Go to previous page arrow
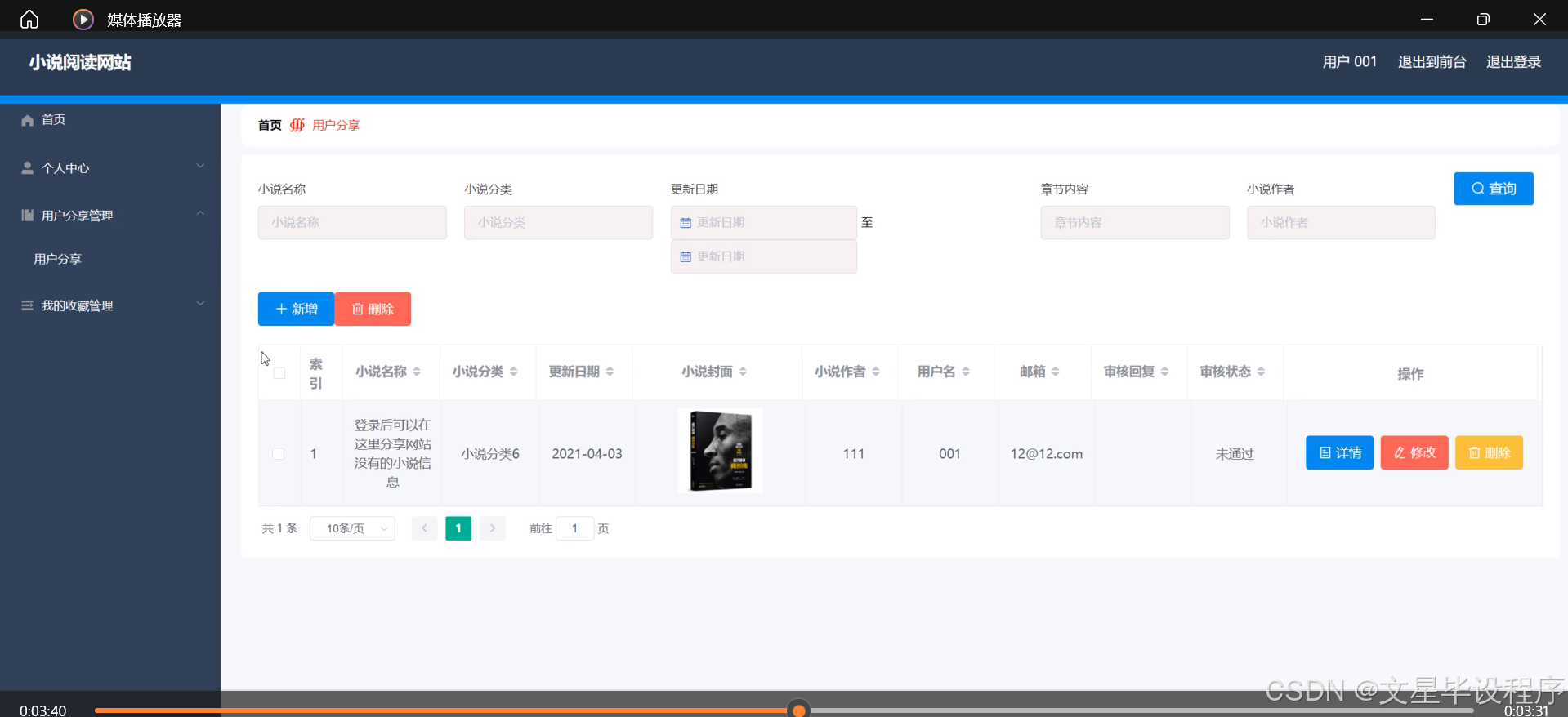The image size is (1568, 717). 424,528
